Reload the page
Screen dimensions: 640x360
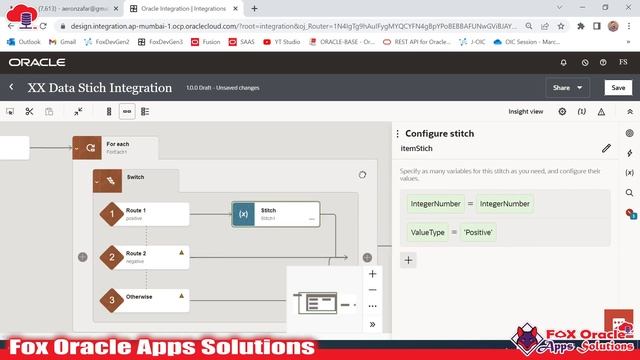43,26
